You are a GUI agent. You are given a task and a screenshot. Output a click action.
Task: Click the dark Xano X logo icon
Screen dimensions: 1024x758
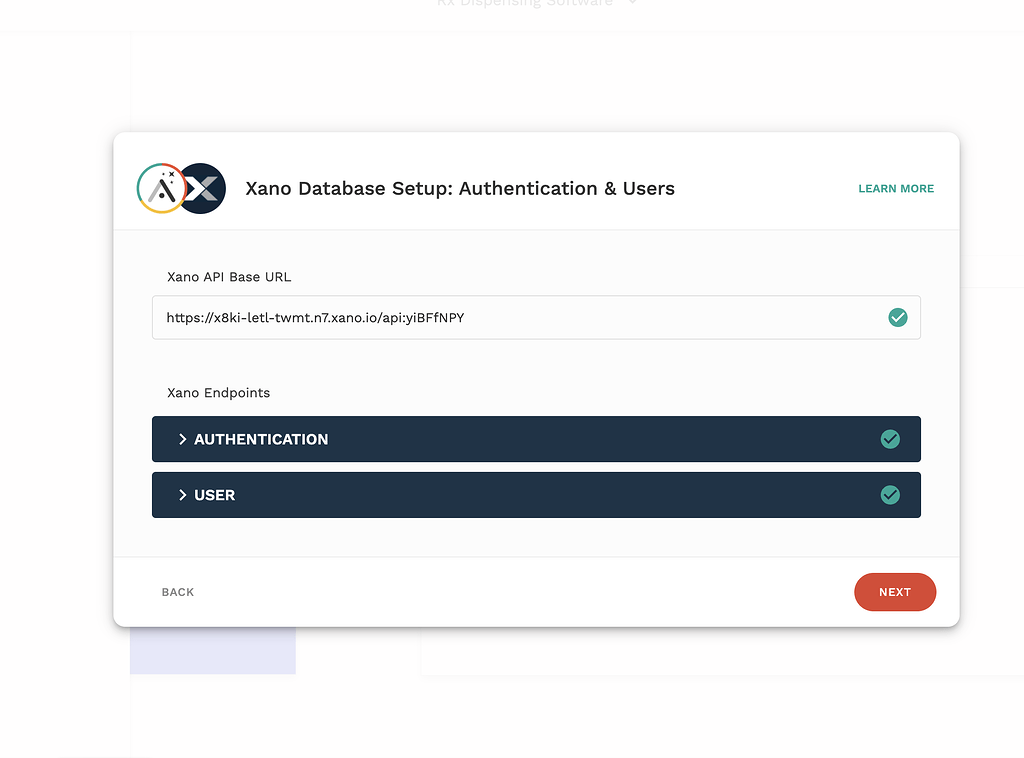pyautogui.click(x=201, y=188)
